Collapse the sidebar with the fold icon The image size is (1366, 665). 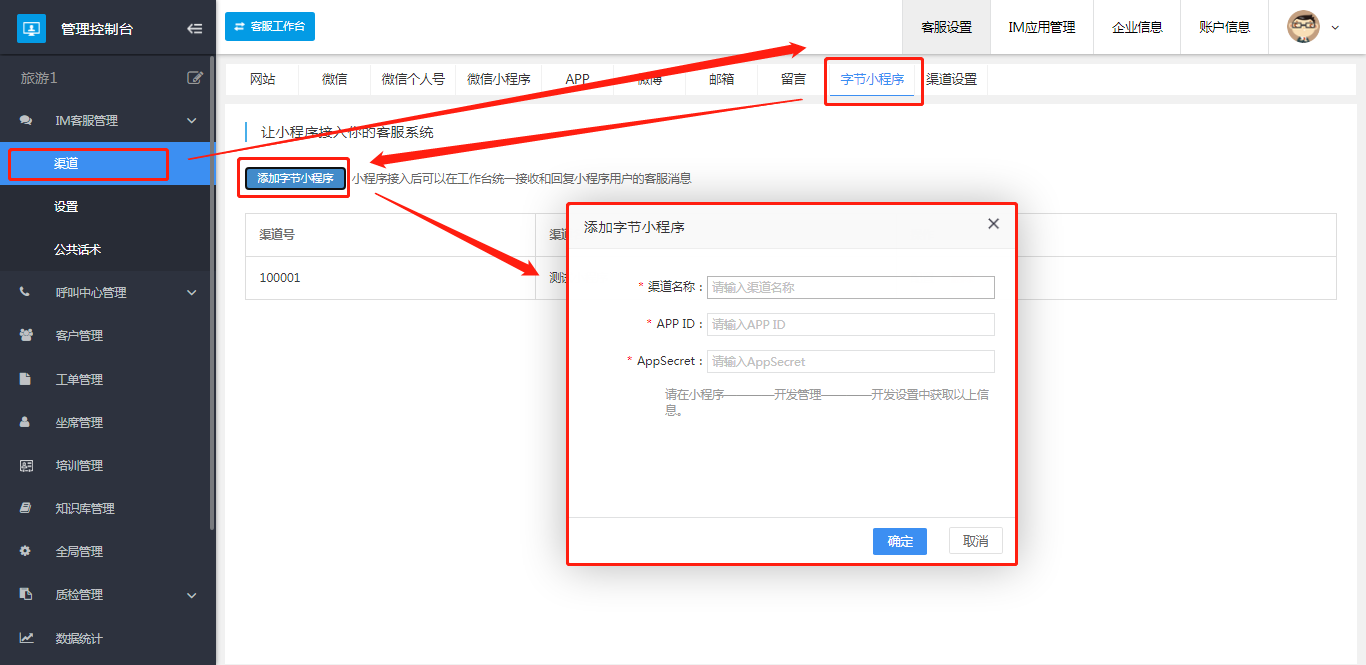tap(194, 29)
